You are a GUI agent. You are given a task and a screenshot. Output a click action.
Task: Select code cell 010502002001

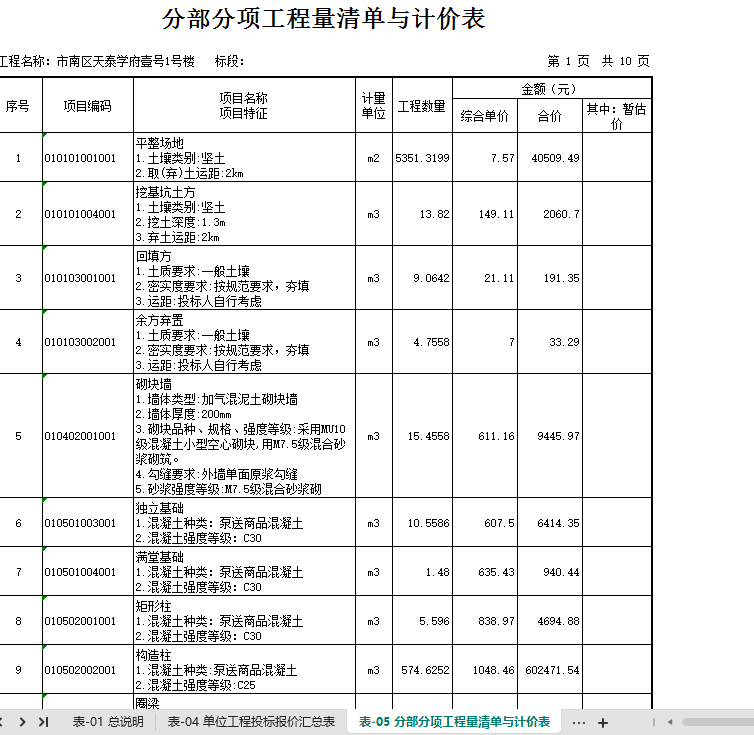(88, 670)
